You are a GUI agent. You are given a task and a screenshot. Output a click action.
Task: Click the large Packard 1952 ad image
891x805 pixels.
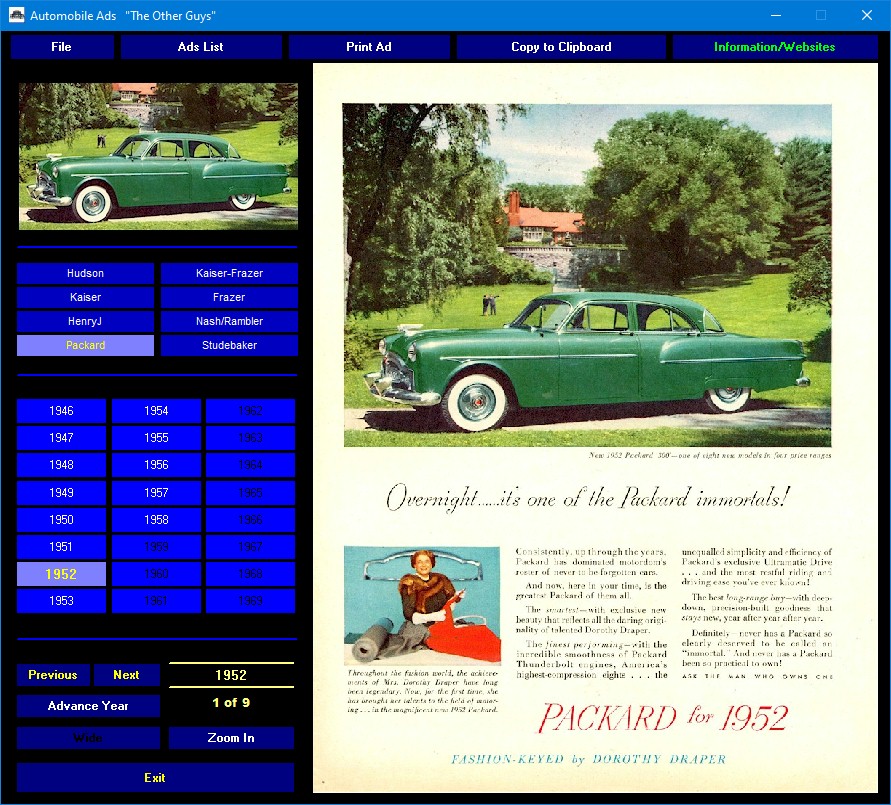point(596,428)
